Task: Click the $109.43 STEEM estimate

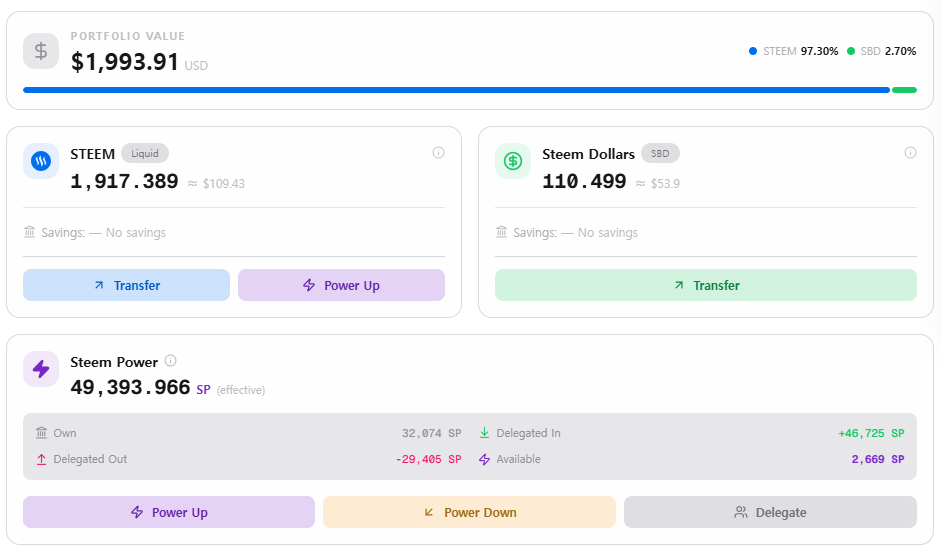Action: pos(223,184)
